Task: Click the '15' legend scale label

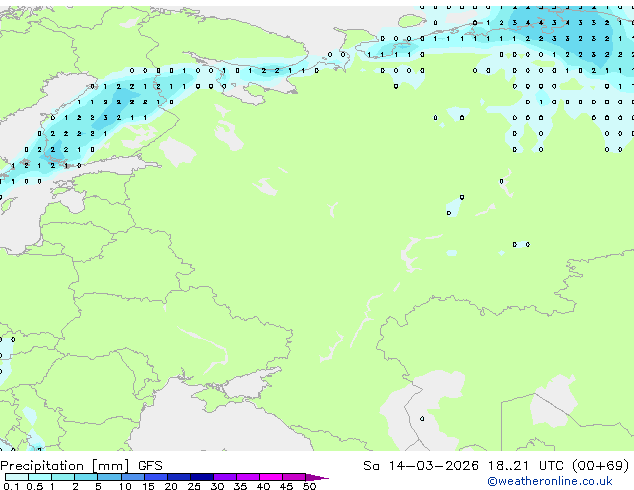Action: [x=148, y=486]
